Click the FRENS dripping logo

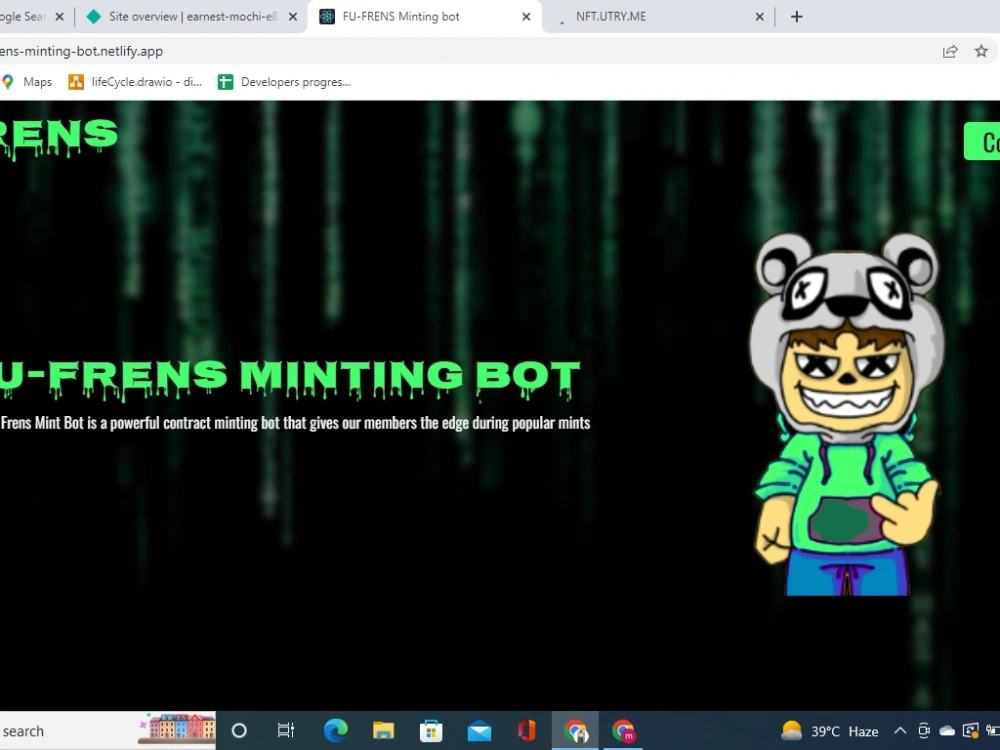tap(59, 138)
